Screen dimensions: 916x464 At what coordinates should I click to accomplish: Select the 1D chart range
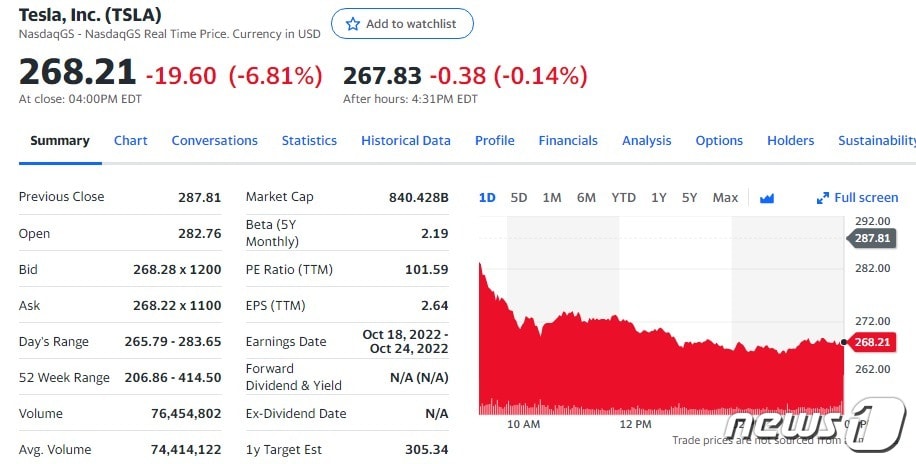coord(487,198)
